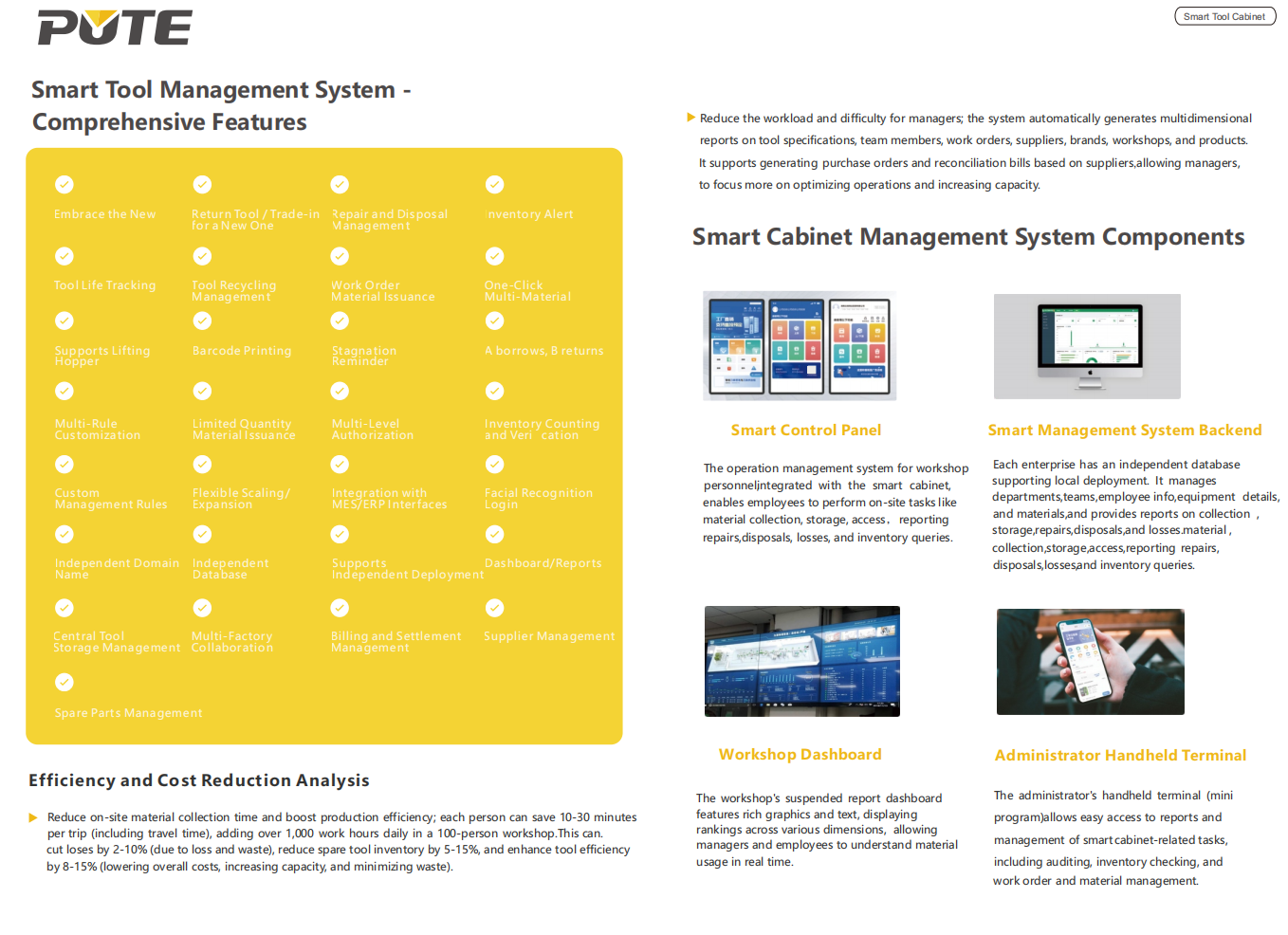1288x935 pixels.
Task: Click the checkmark above Inventory Alert
Action: (x=494, y=185)
